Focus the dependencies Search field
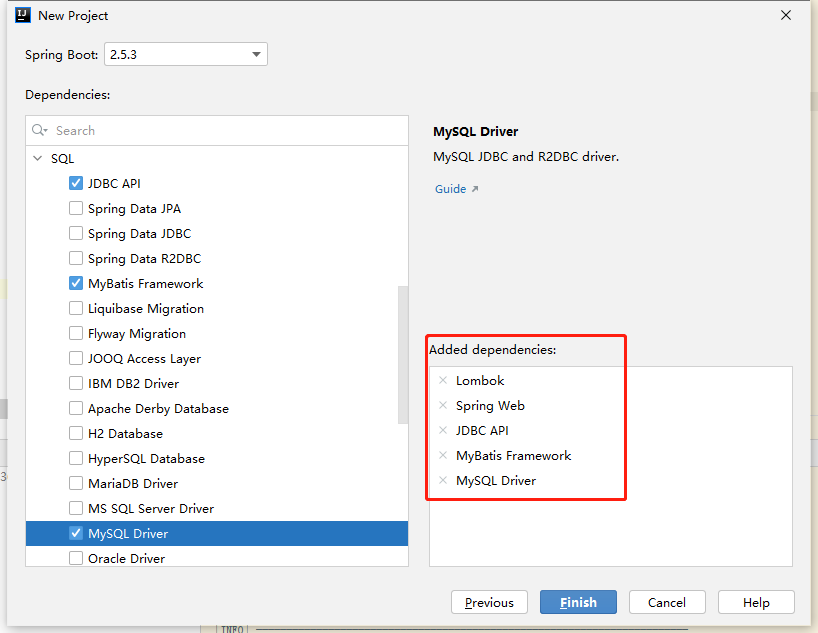This screenshot has width=818, height=633. [217, 130]
